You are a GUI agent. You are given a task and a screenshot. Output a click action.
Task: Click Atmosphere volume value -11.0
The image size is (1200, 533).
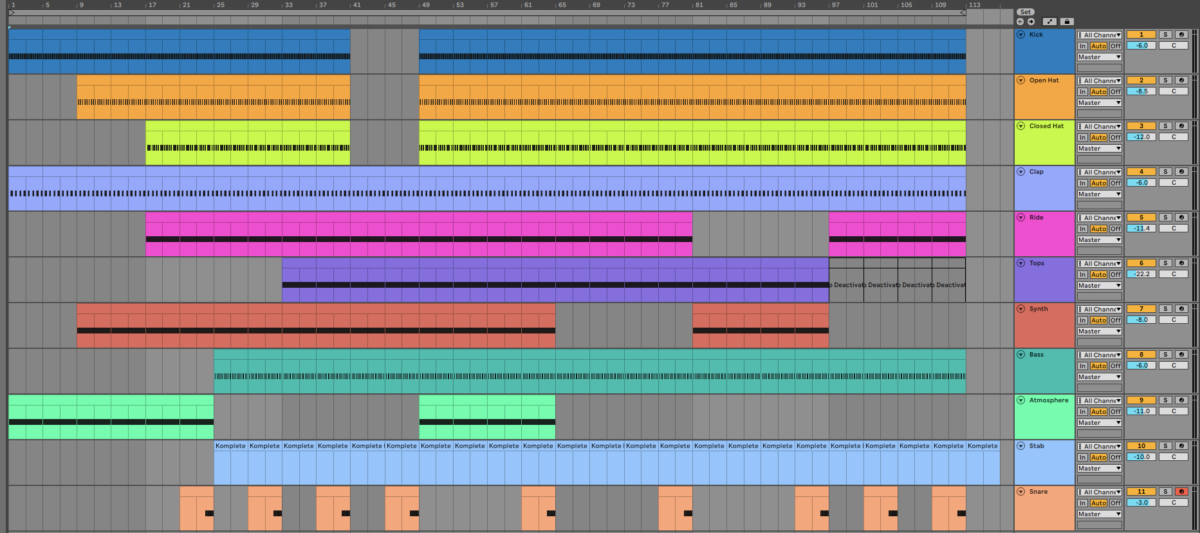pos(1141,411)
